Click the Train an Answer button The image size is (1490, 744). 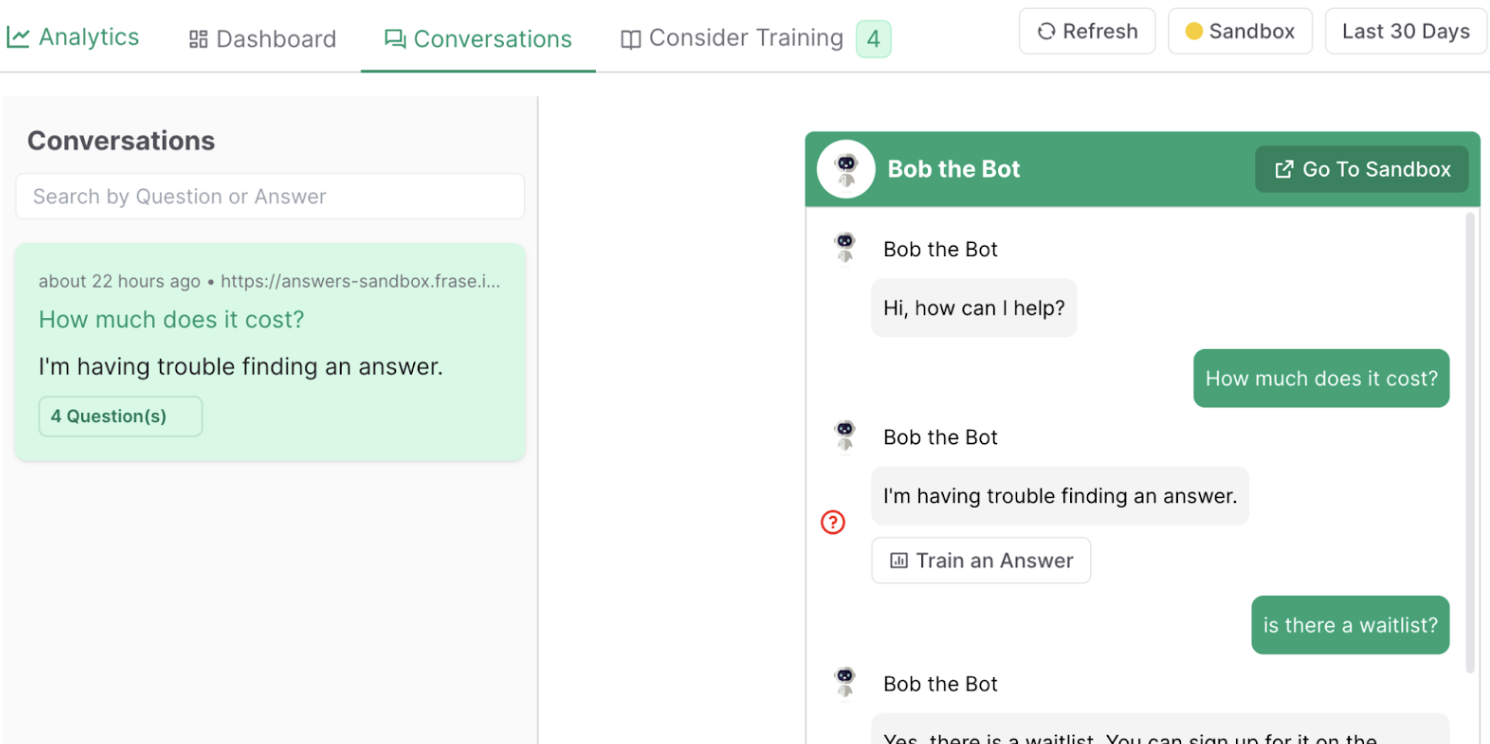coord(981,560)
